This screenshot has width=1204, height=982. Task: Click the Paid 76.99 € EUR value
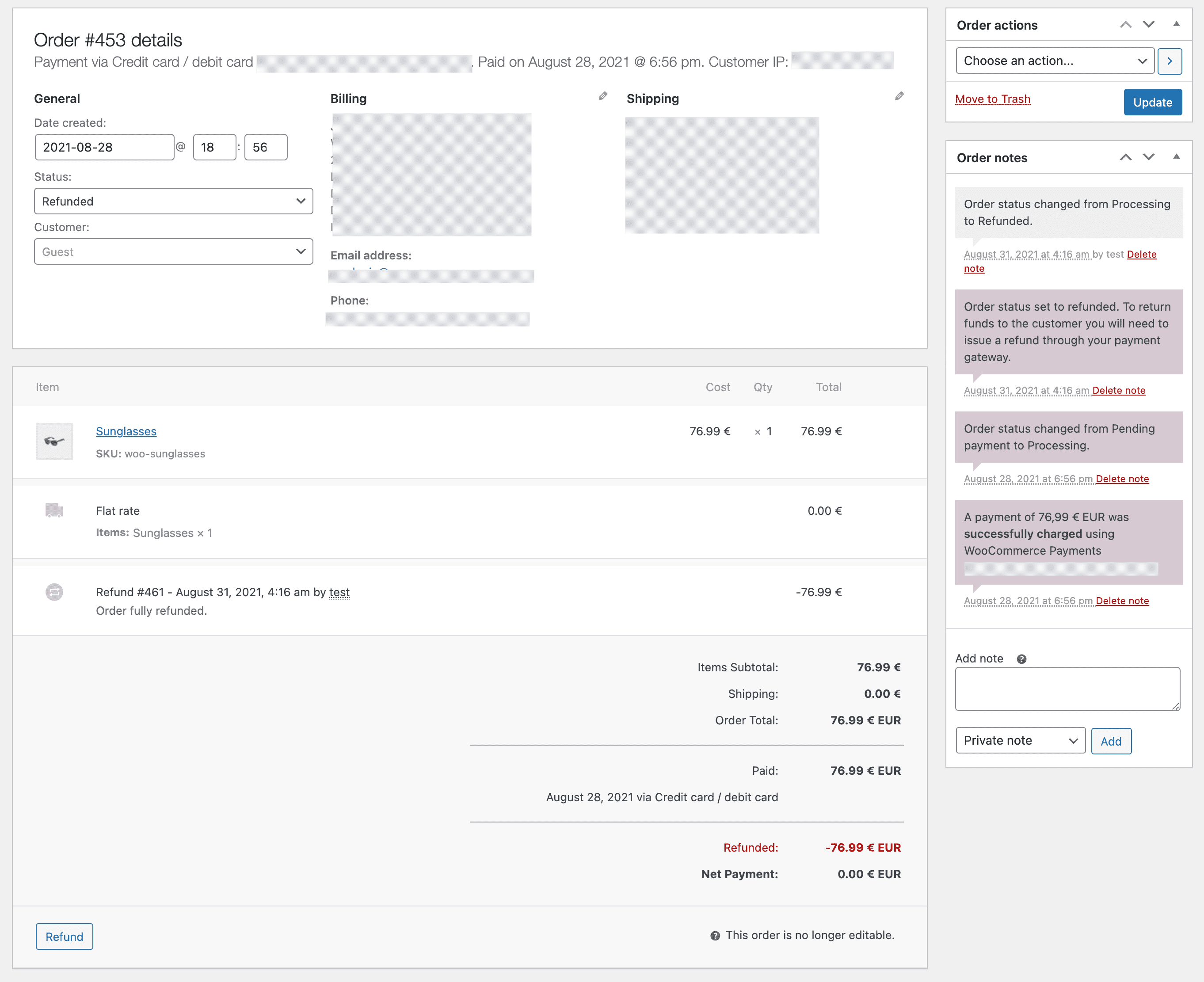(866, 770)
